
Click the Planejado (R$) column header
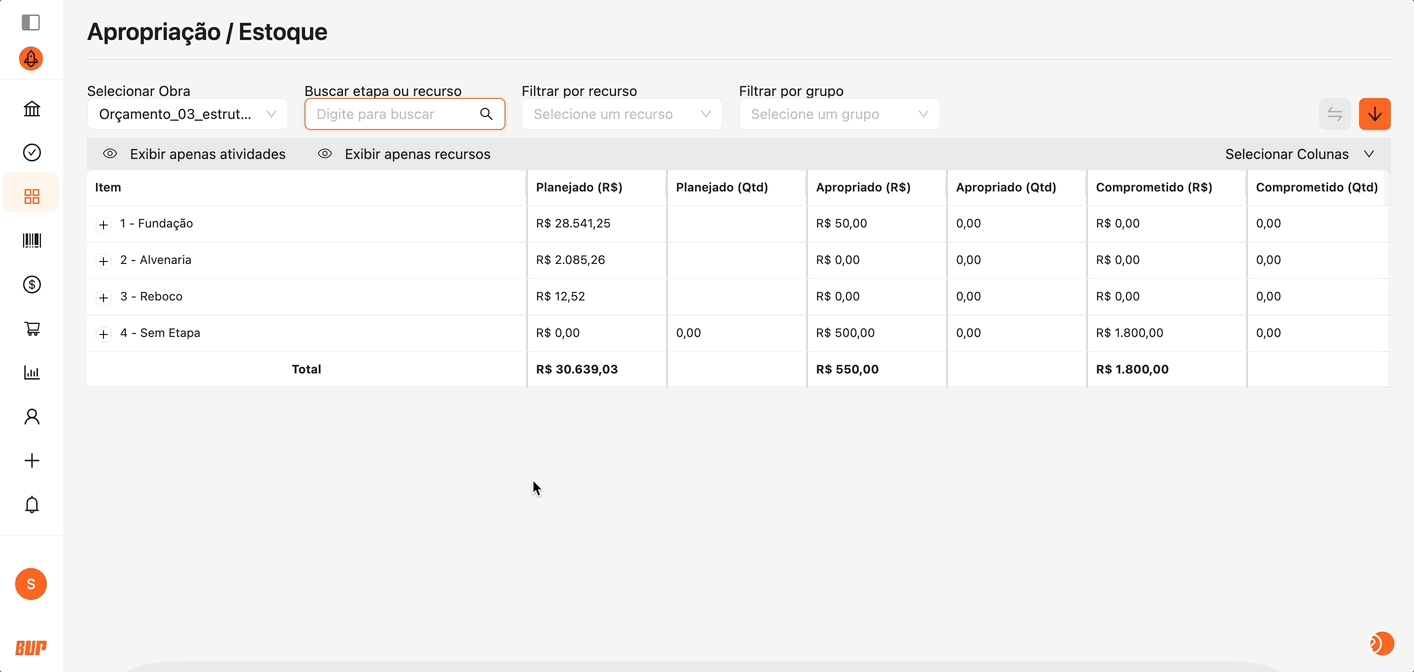(579, 187)
